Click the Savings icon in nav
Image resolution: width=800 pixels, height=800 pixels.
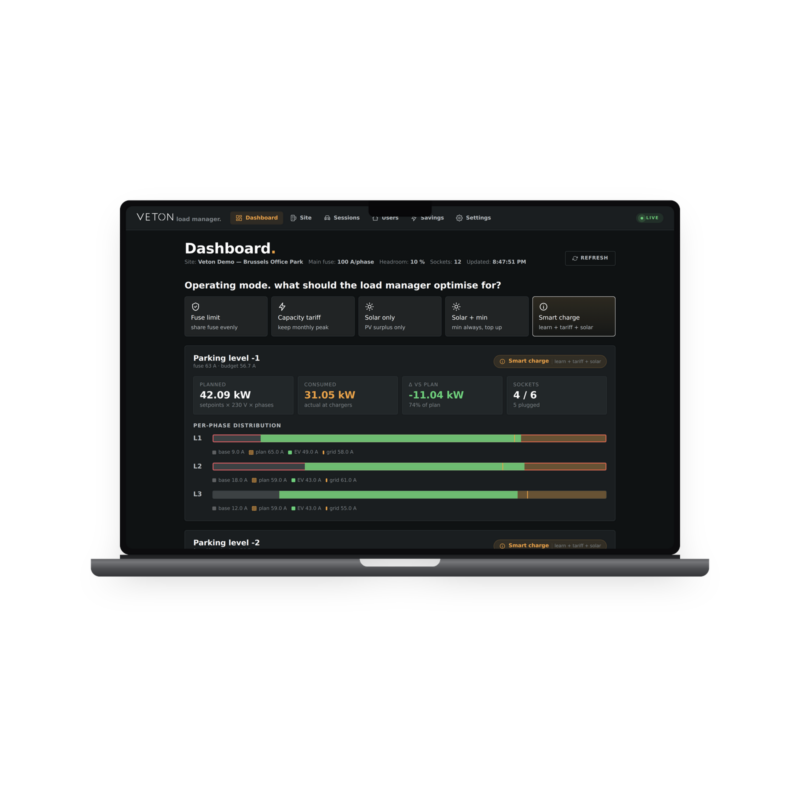(414, 218)
